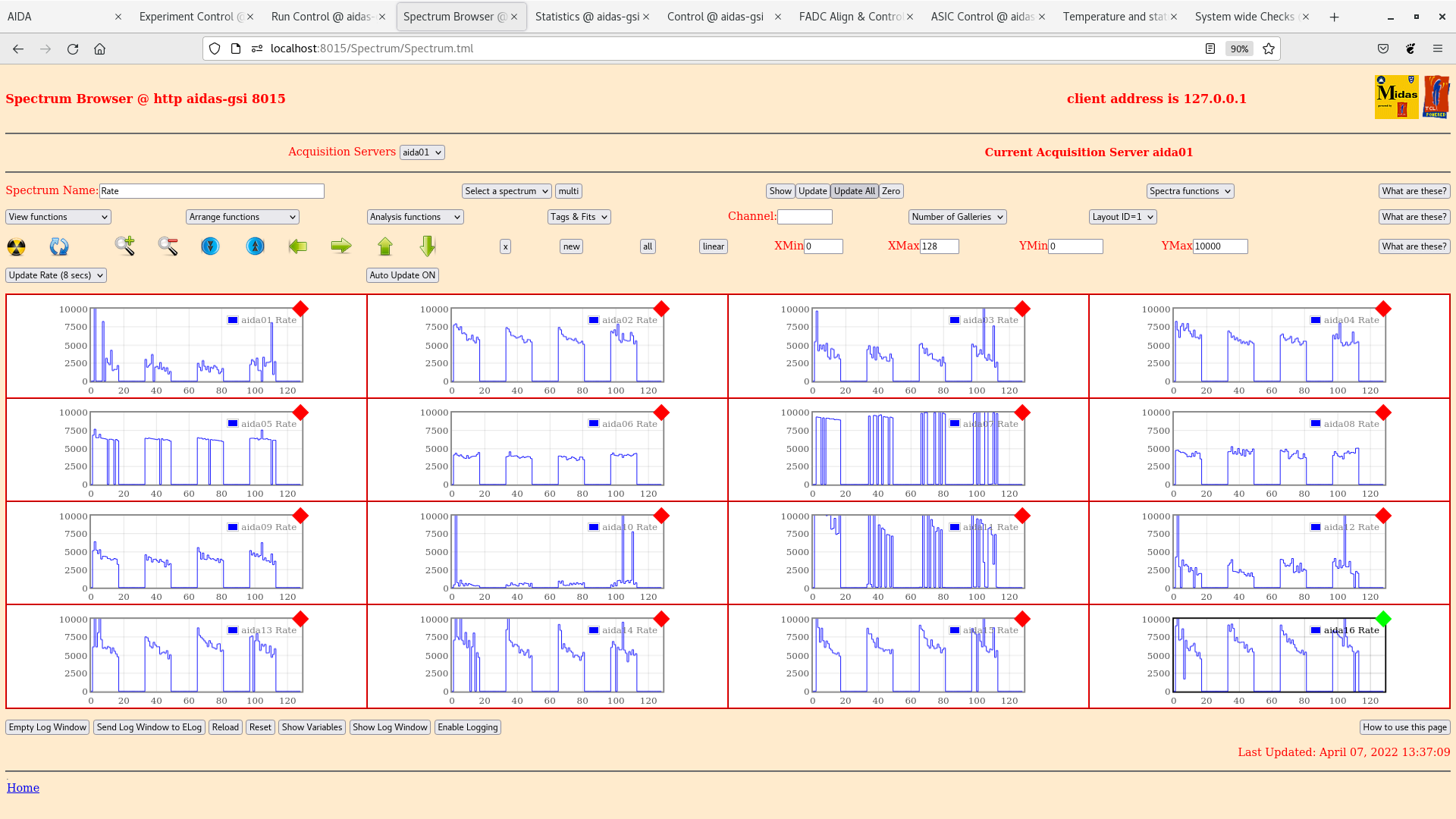Viewport: 1456px width, 819px height.
Task: Expand the Update Rate dropdown
Action: click(56, 275)
